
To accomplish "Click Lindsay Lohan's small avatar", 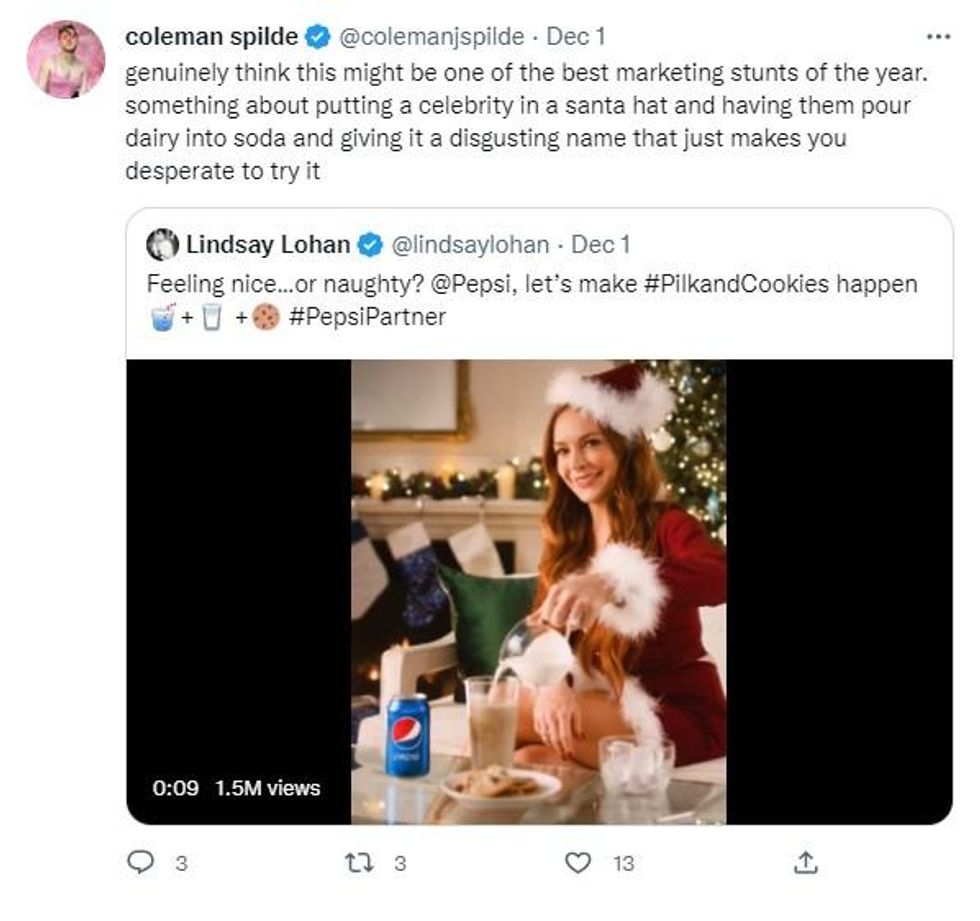I will click(x=162, y=245).
